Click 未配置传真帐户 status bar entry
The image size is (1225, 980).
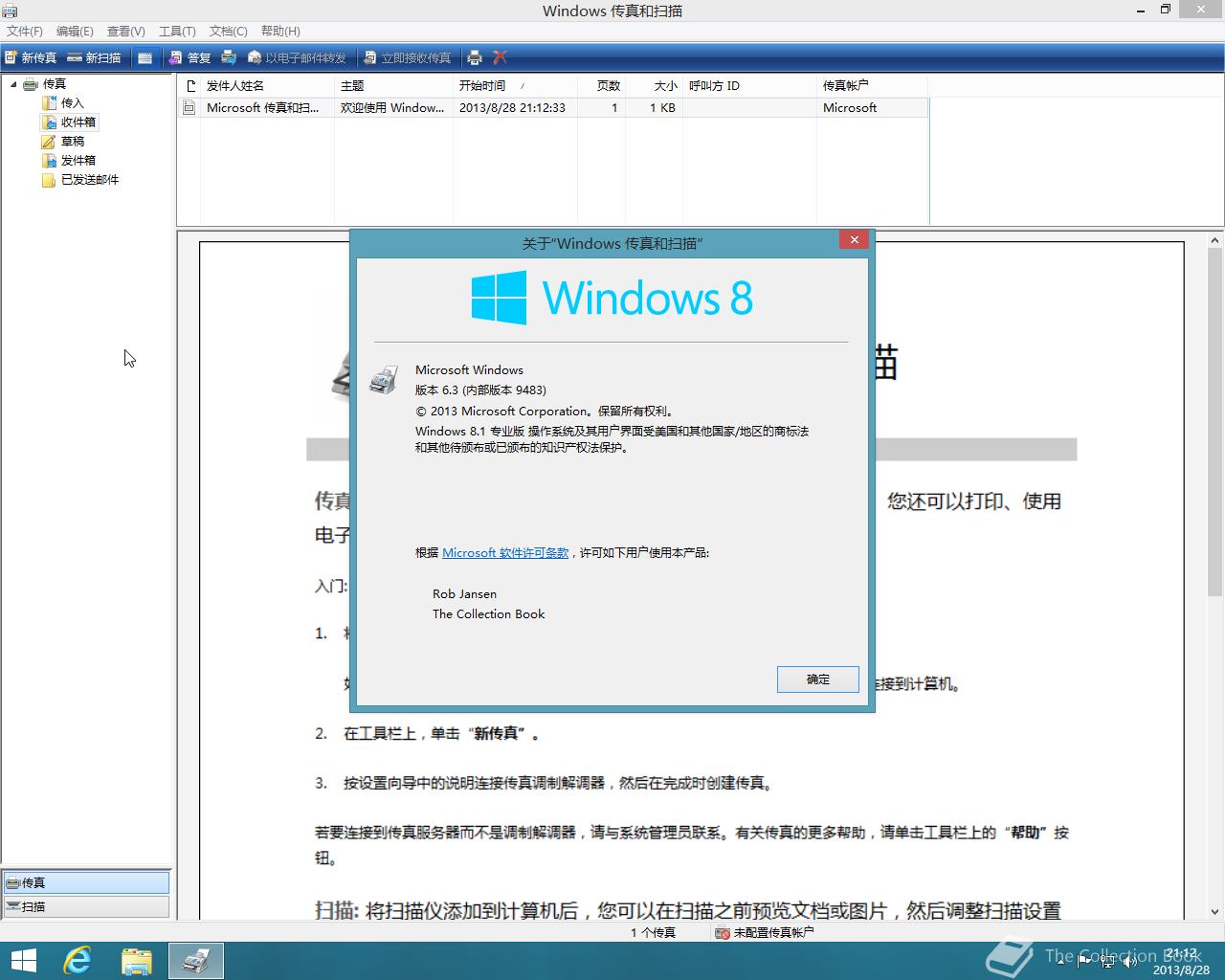coord(765,932)
